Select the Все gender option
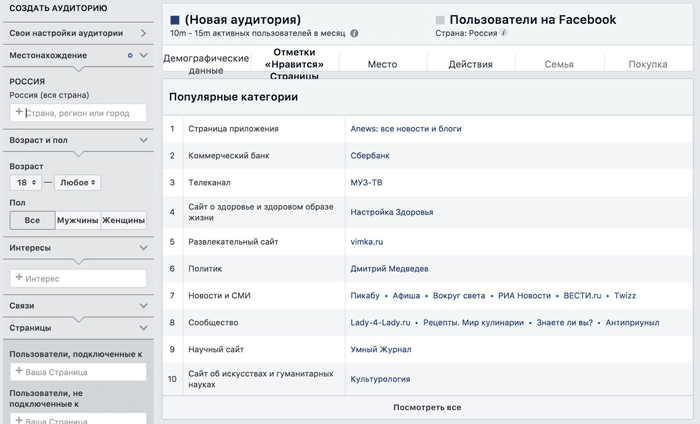Viewport: 700px width, 424px height. pyautogui.click(x=33, y=220)
